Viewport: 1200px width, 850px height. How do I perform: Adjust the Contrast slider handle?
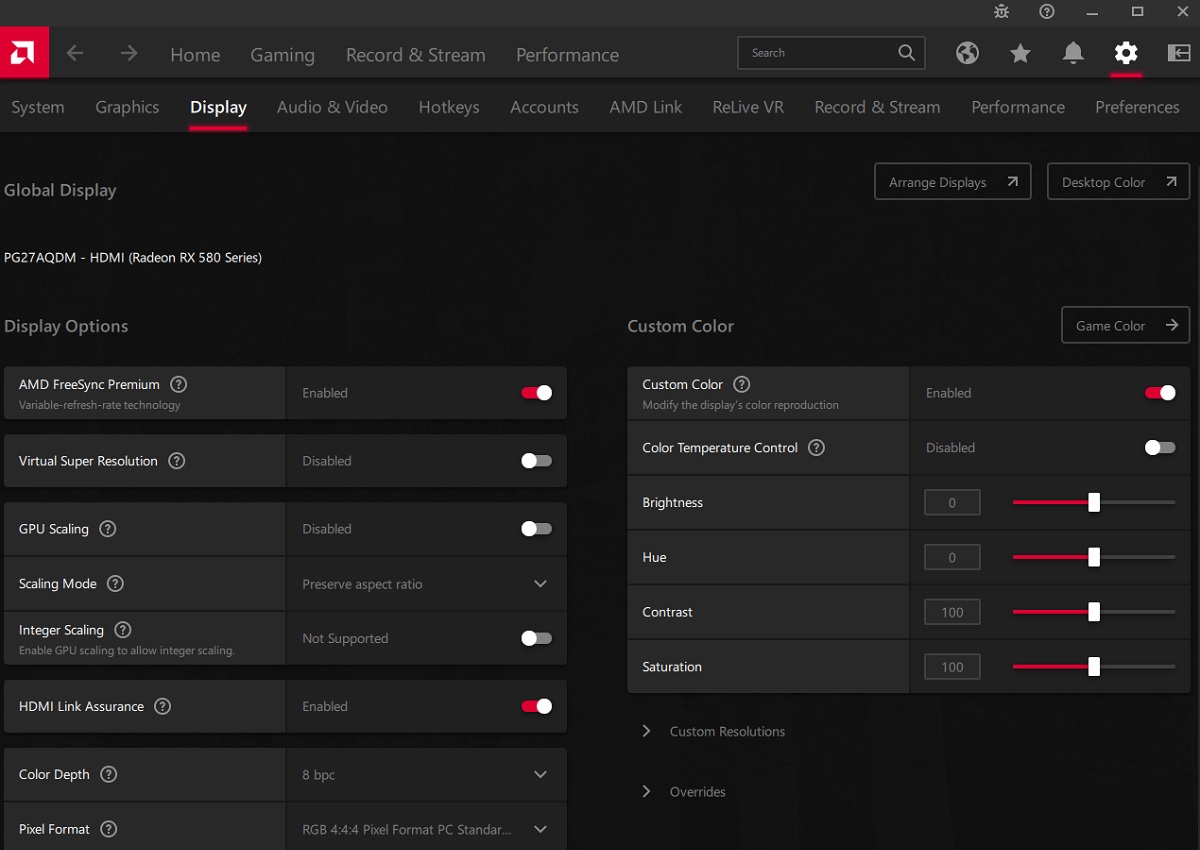1094,612
